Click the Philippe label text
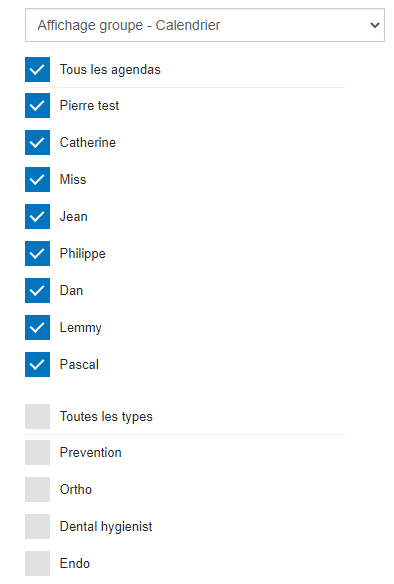The image size is (394, 584). 83,254
